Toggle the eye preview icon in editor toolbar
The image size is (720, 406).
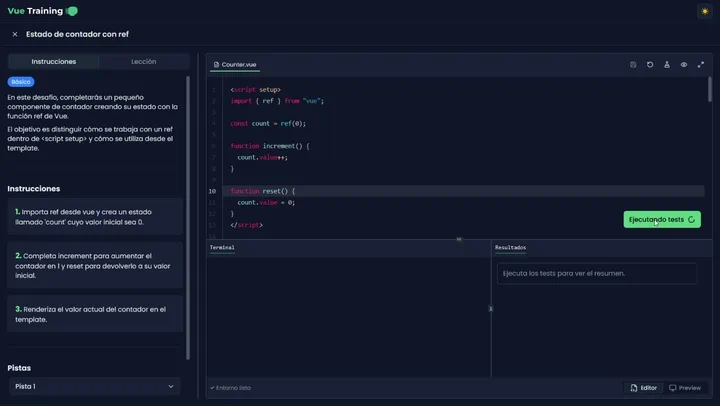(684, 65)
